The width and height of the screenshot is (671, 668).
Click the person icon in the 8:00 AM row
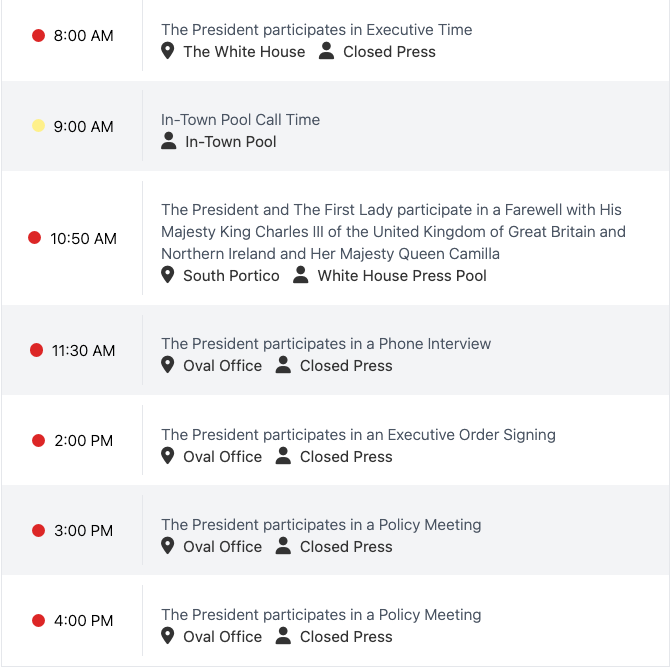[326, 51]
